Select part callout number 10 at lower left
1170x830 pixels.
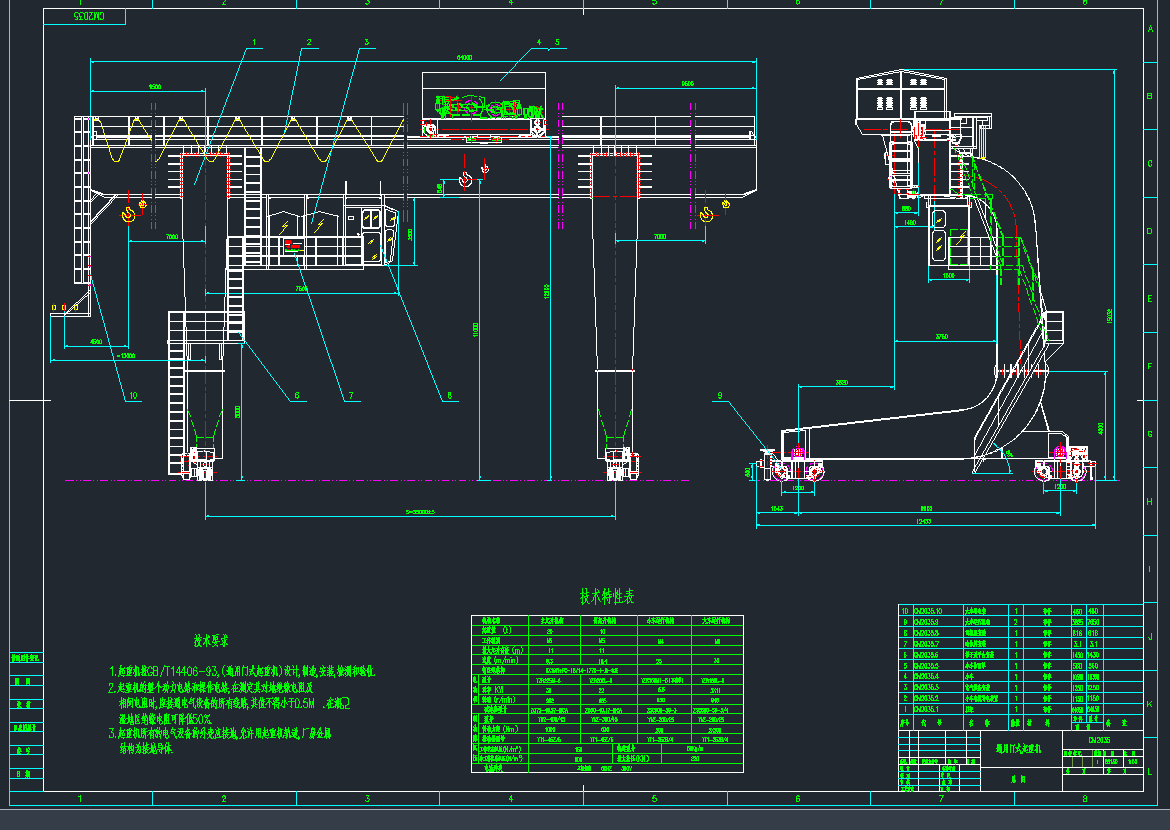[x=132, y=396]
